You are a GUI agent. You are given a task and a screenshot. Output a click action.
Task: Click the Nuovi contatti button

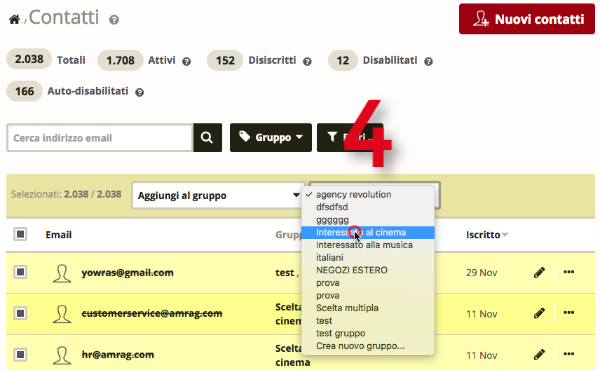pos(527,19)
